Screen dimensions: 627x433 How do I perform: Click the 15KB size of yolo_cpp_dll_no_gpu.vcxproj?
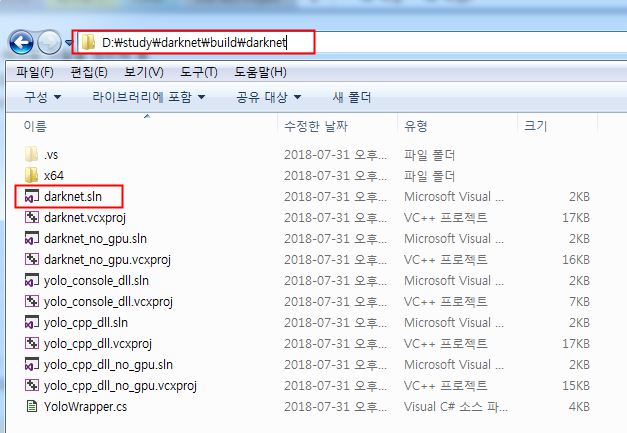pos(576,385)
